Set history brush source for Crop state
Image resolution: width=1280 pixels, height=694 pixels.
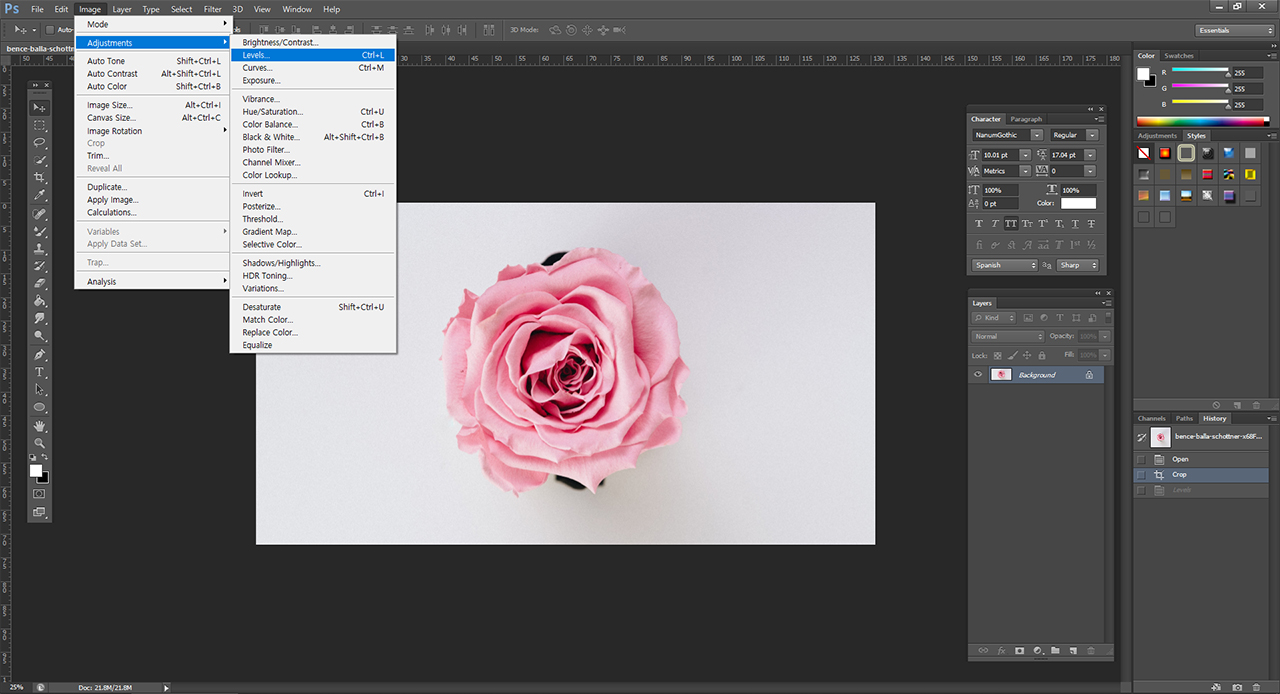point(1142,475)
